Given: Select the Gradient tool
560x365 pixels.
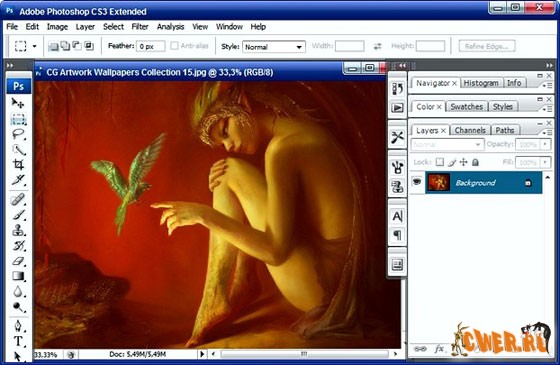Looking at the screenshot, I should click(18, 276).
